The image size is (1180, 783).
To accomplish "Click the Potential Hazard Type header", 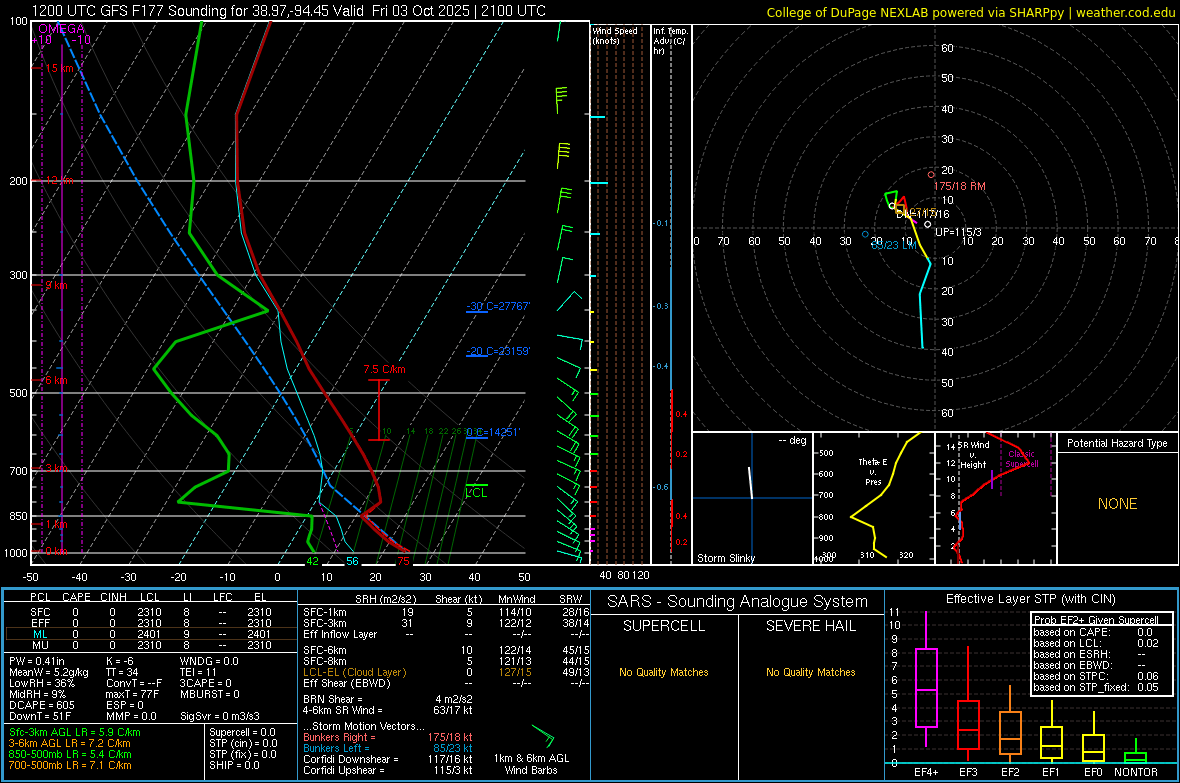I will pyautogui.click(x=1118, y=443).
